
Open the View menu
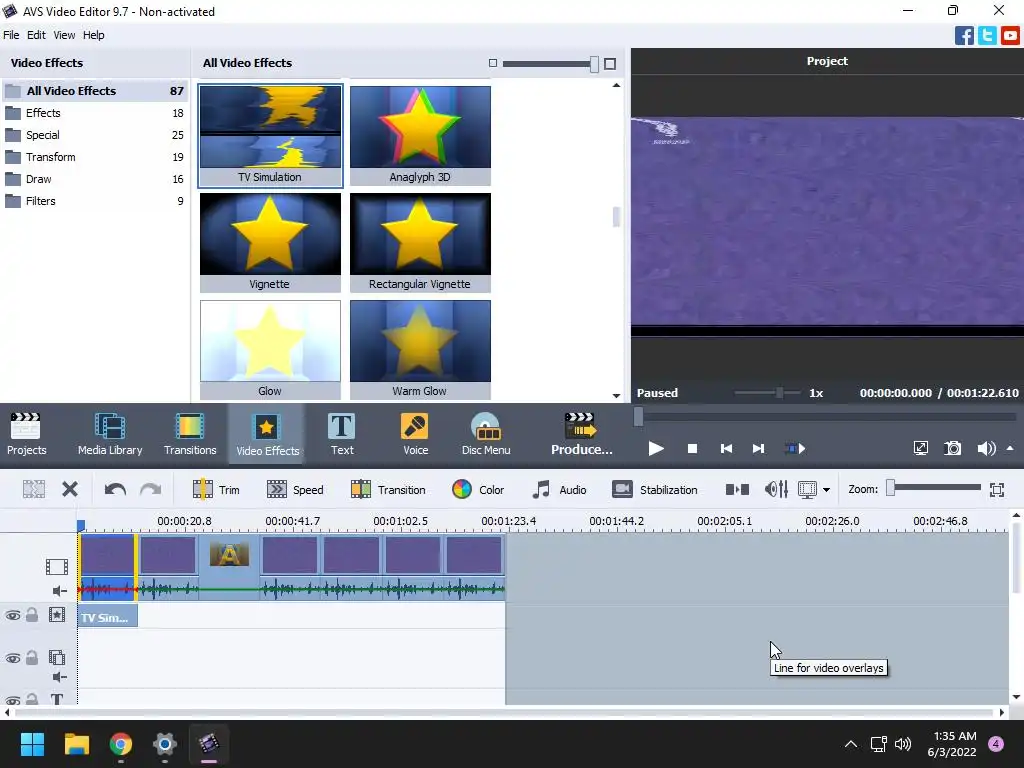tap(64, 35)
